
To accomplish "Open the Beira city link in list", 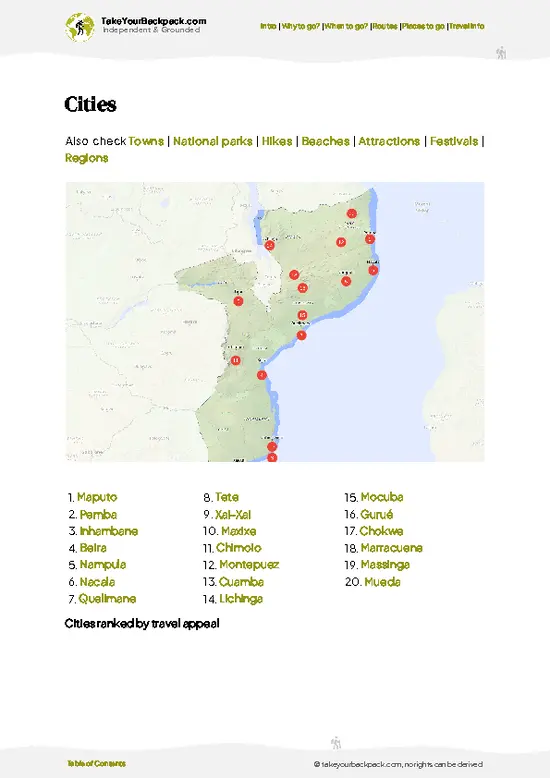I will (93, 548).
